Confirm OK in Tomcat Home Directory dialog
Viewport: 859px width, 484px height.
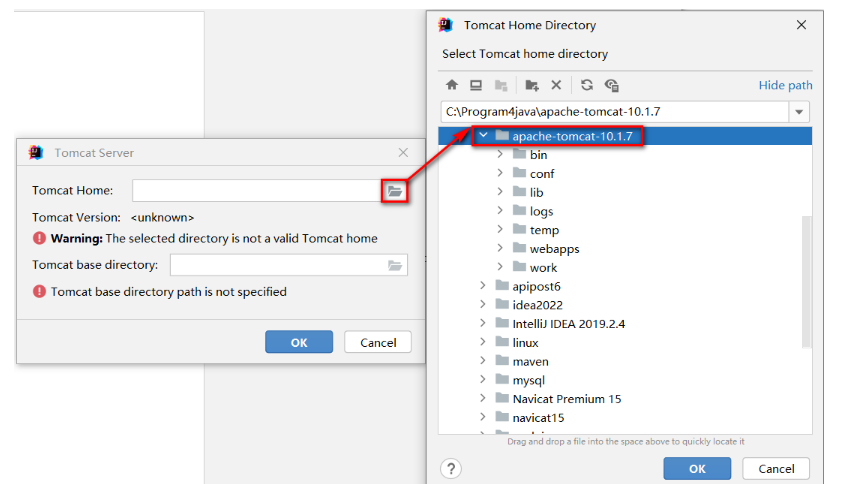(x=697, y=469)
